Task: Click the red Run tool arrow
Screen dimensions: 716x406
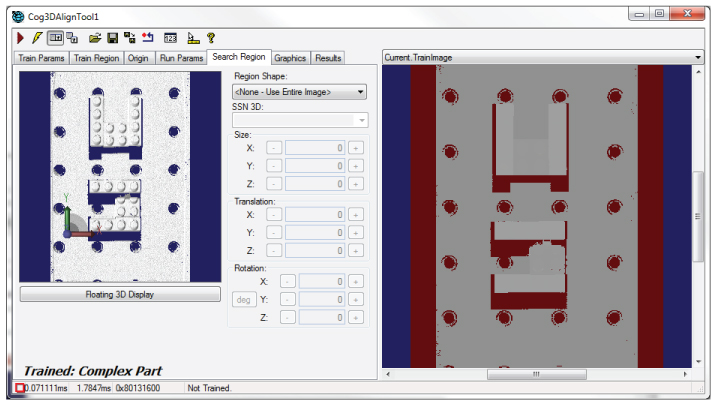Action: 22,38
